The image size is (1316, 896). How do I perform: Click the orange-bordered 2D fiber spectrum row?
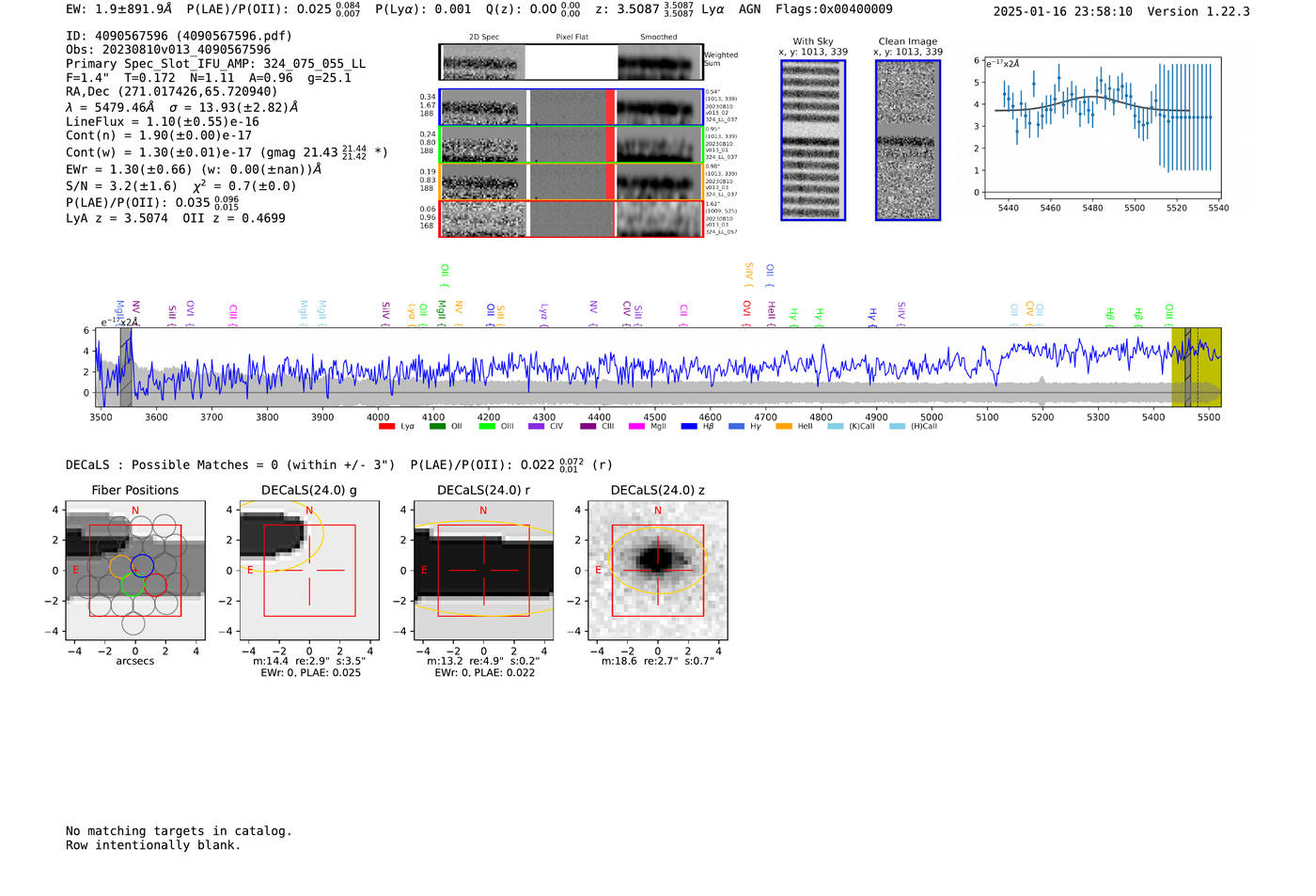tap(572, 181)
